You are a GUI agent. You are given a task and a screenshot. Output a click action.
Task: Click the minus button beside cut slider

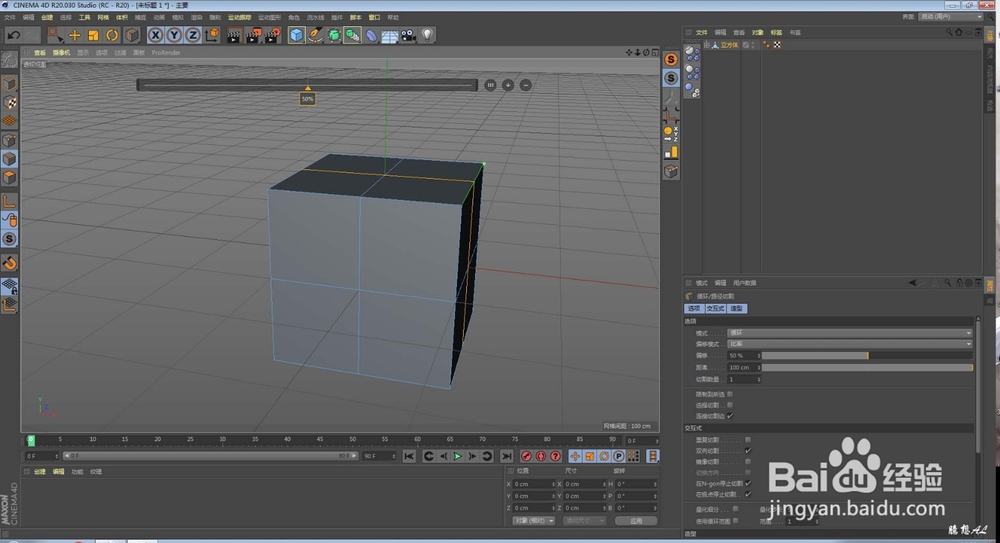[x=526, y=85]
